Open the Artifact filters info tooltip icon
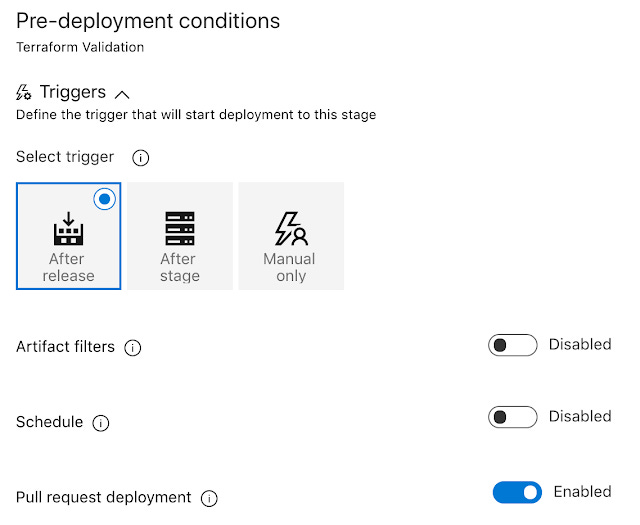640x525 pixels. 133,348
